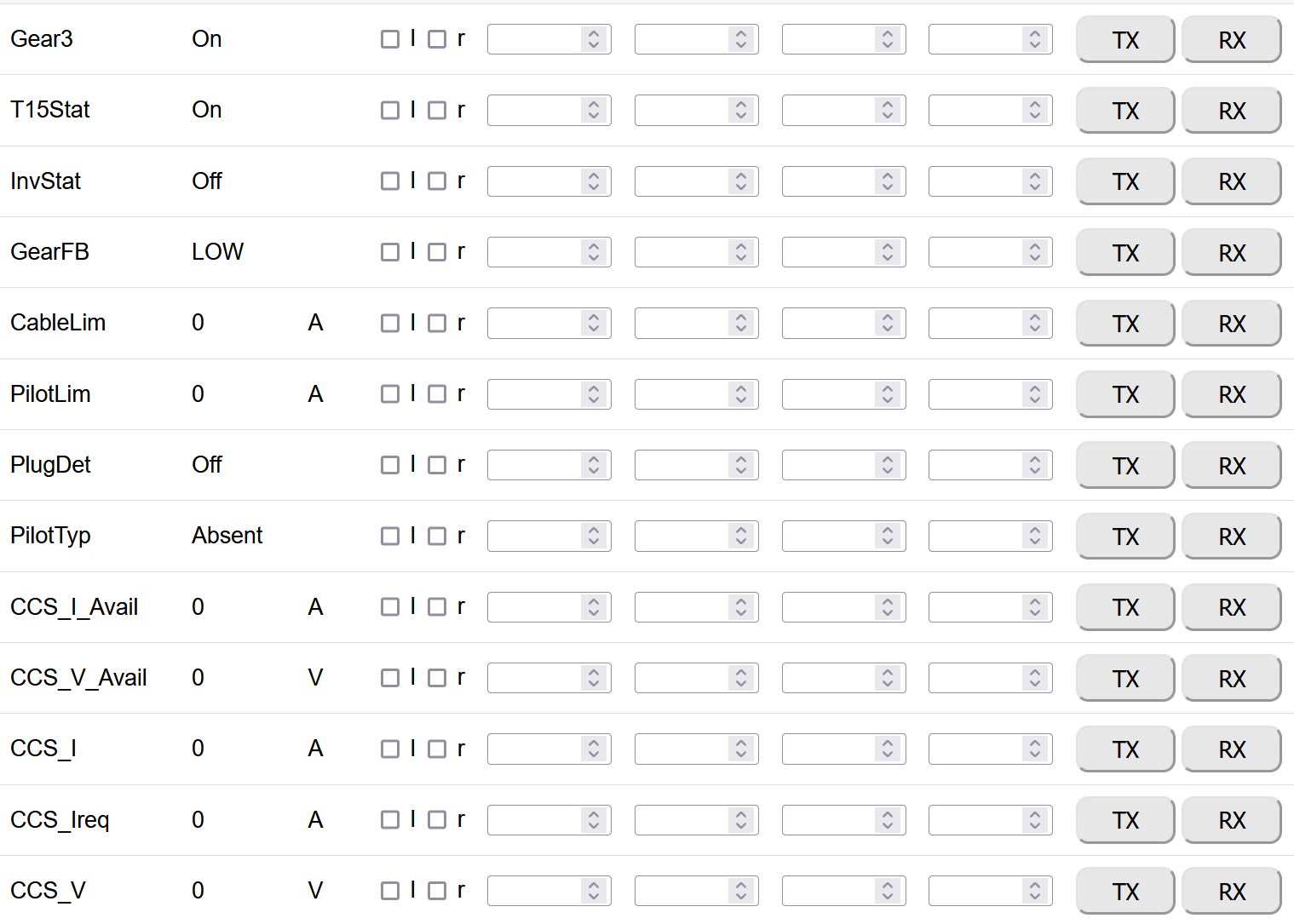Hit the RX button for T15Stat
The width and height of the screenshot is (1294, 924).
(1231, 111)
